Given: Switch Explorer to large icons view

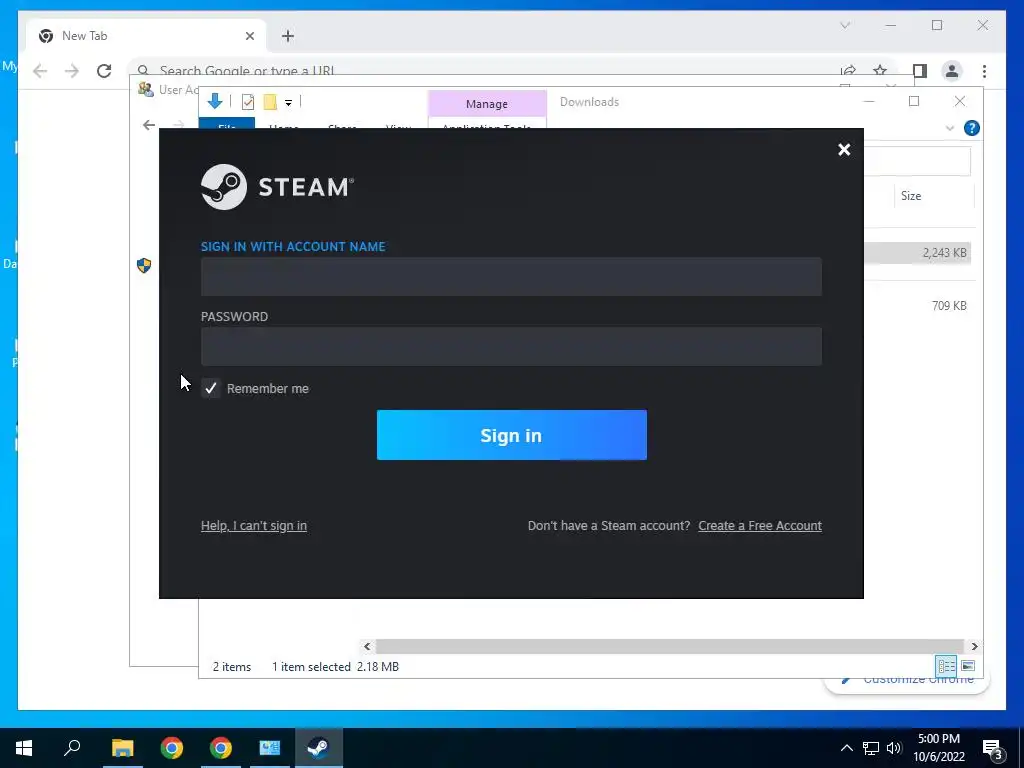Looking at the screenshot, I should pyautogui.click(x=968, y=665).
